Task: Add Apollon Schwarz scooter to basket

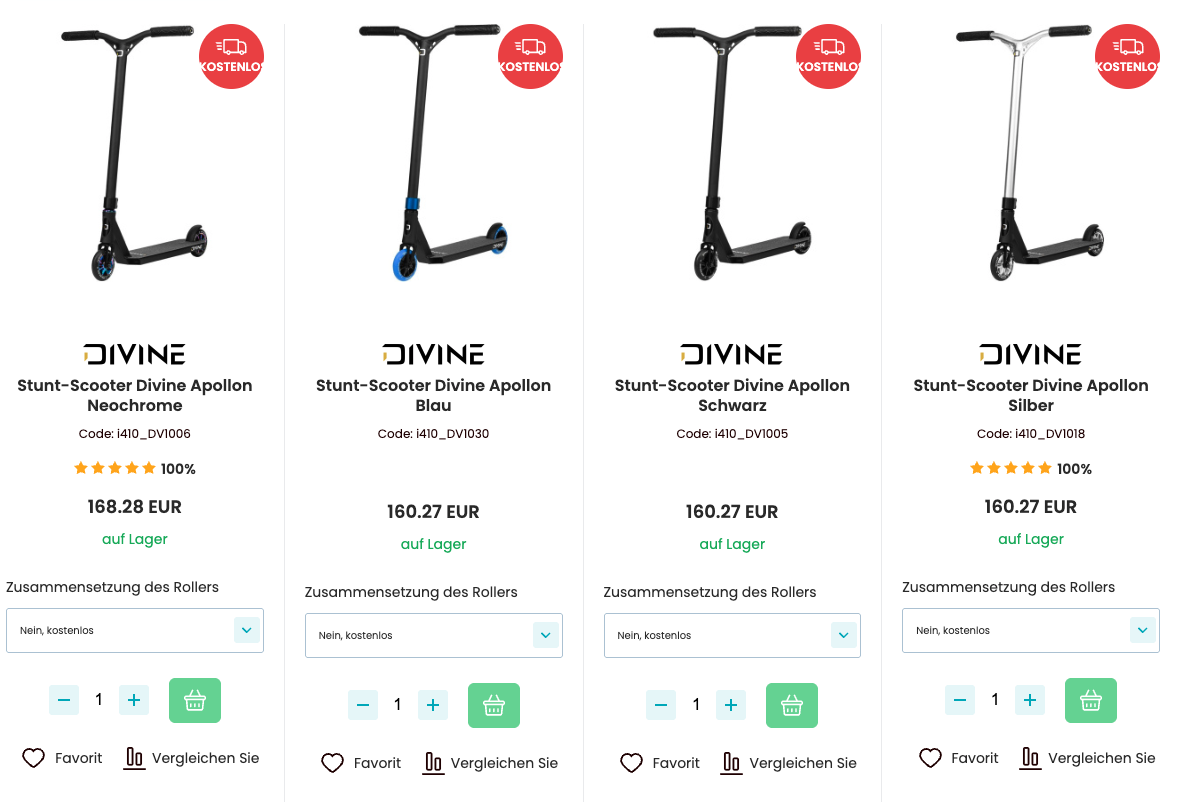Action: tap(792, 706)
